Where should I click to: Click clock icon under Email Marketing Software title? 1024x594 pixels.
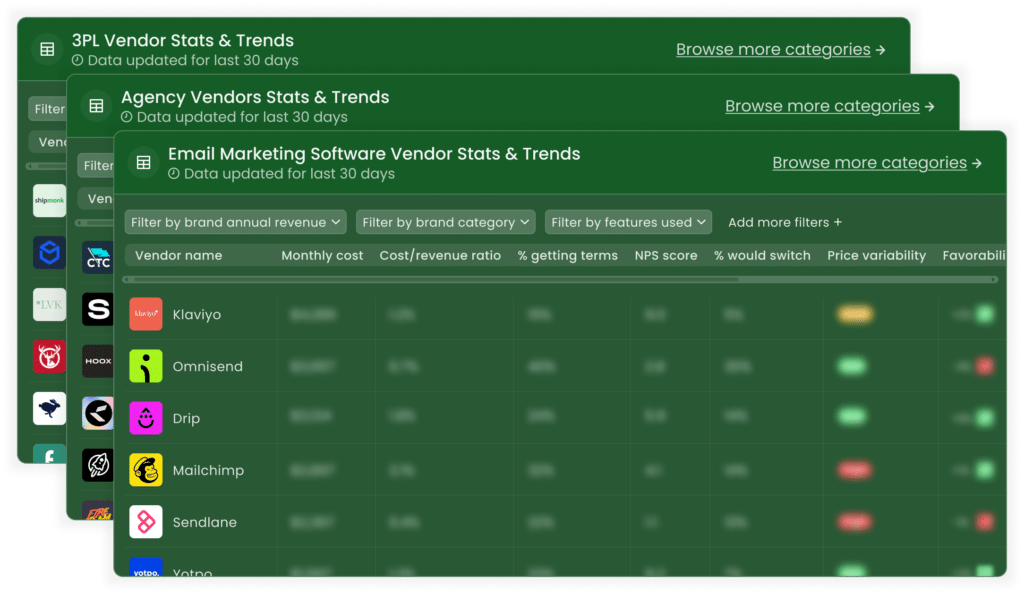[x=174, y=174]
